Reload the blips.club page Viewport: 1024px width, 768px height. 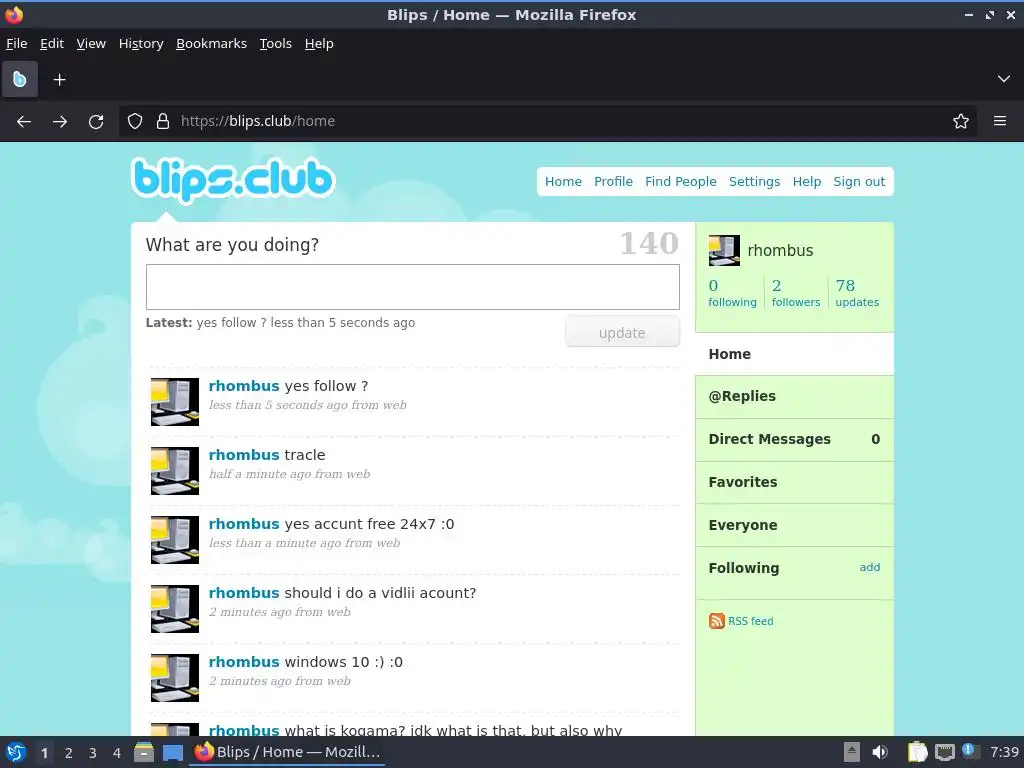[96, 121]
